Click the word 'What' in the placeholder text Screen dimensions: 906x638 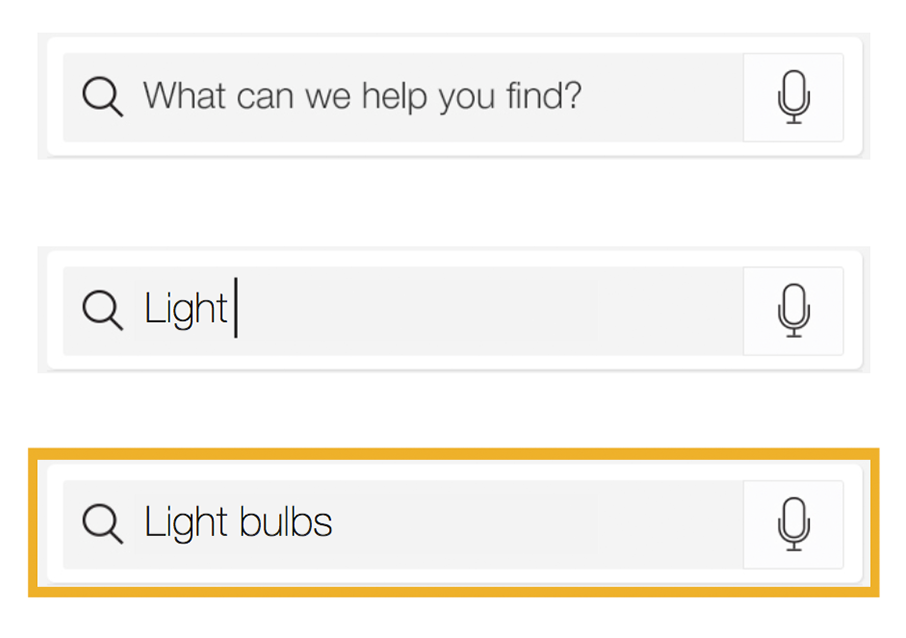click(x=184, y=95)
